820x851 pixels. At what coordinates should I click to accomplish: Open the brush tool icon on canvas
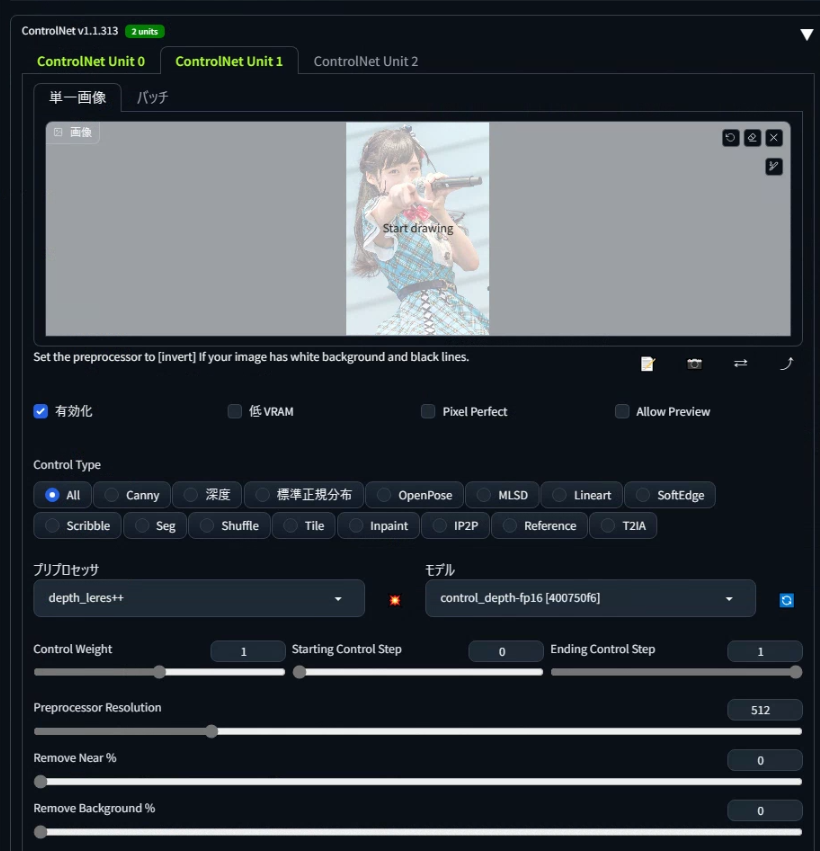coord(774,167)
